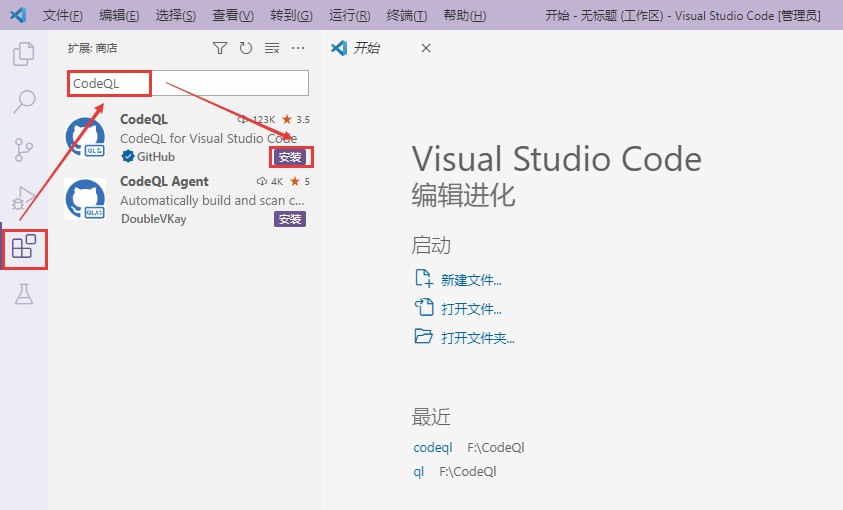843x510 pixels.
Task: Click the 打开文件夹... link
Action: [x=477, y=338]
